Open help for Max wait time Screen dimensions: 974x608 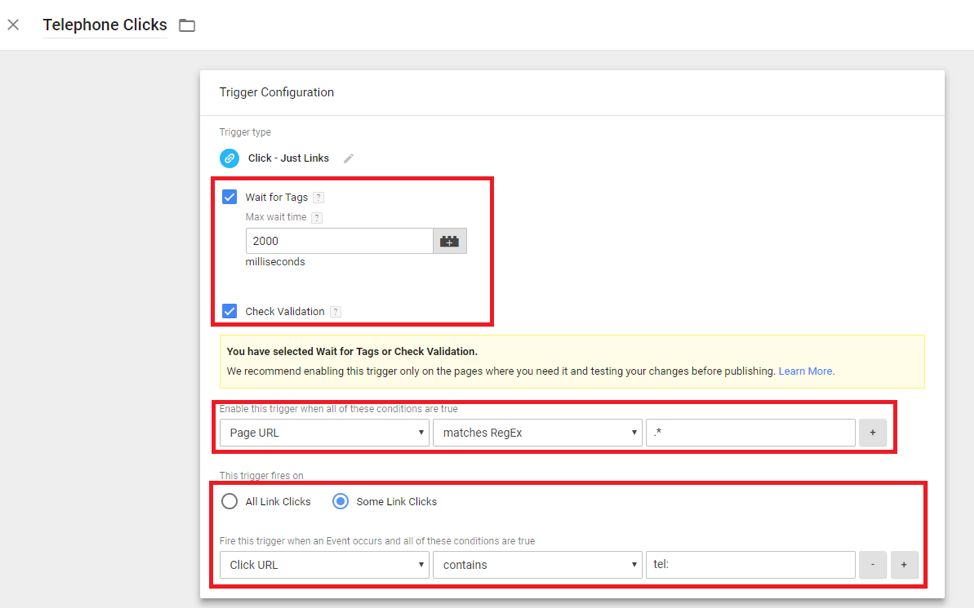pyautogui.click(x=316, y=218)
